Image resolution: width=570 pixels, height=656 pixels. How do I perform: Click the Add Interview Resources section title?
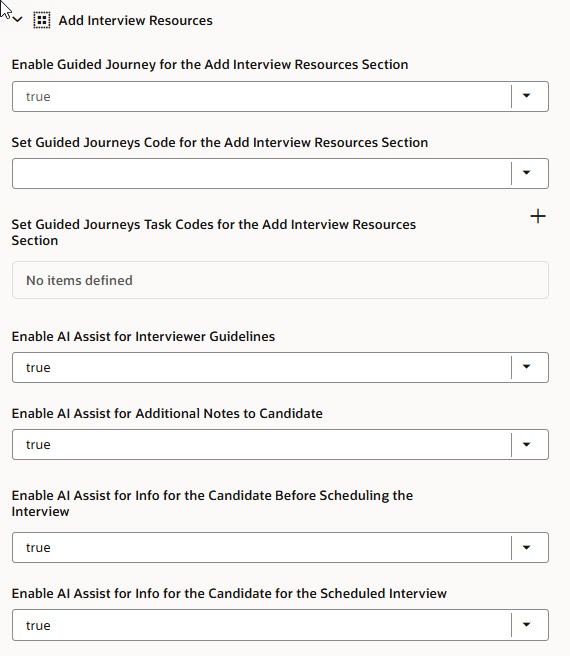[136, 20]
